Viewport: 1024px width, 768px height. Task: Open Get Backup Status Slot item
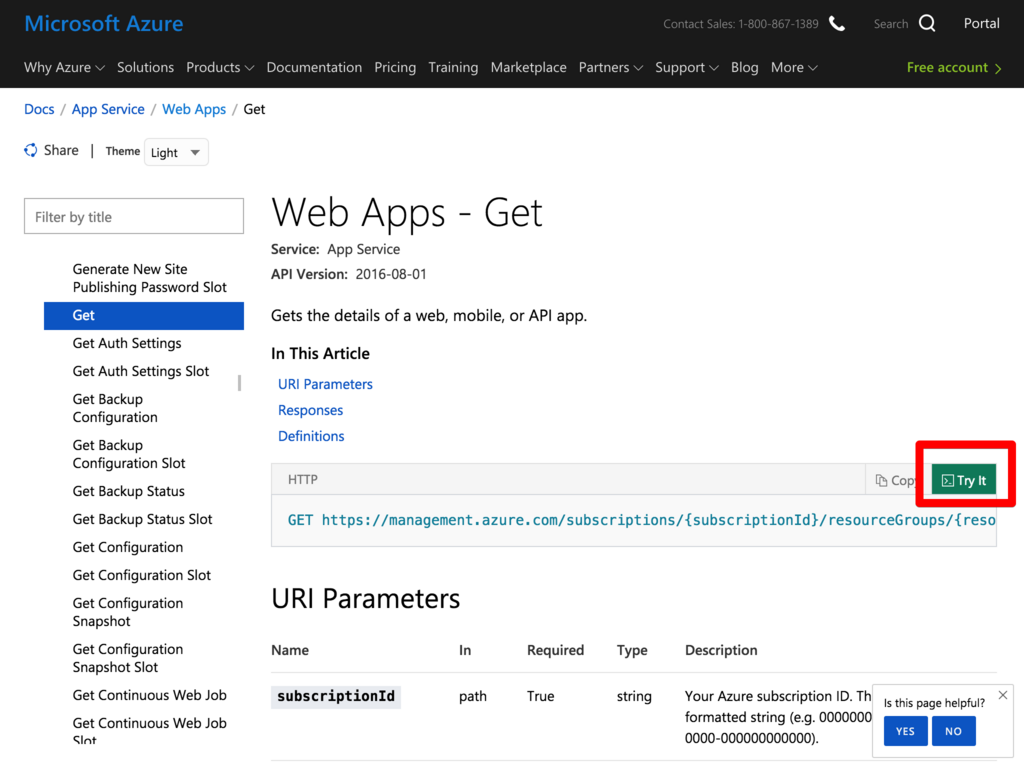(142, 519)
